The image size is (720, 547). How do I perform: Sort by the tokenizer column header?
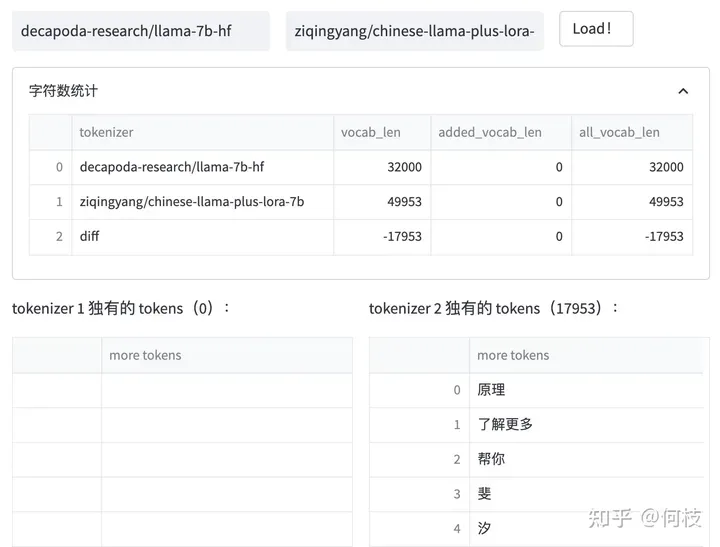pos(202,132)
